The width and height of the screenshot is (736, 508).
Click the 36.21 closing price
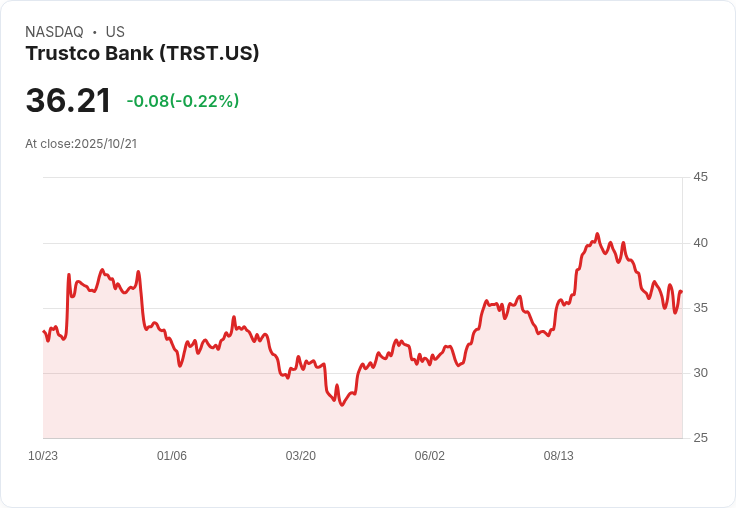[68, 101]
